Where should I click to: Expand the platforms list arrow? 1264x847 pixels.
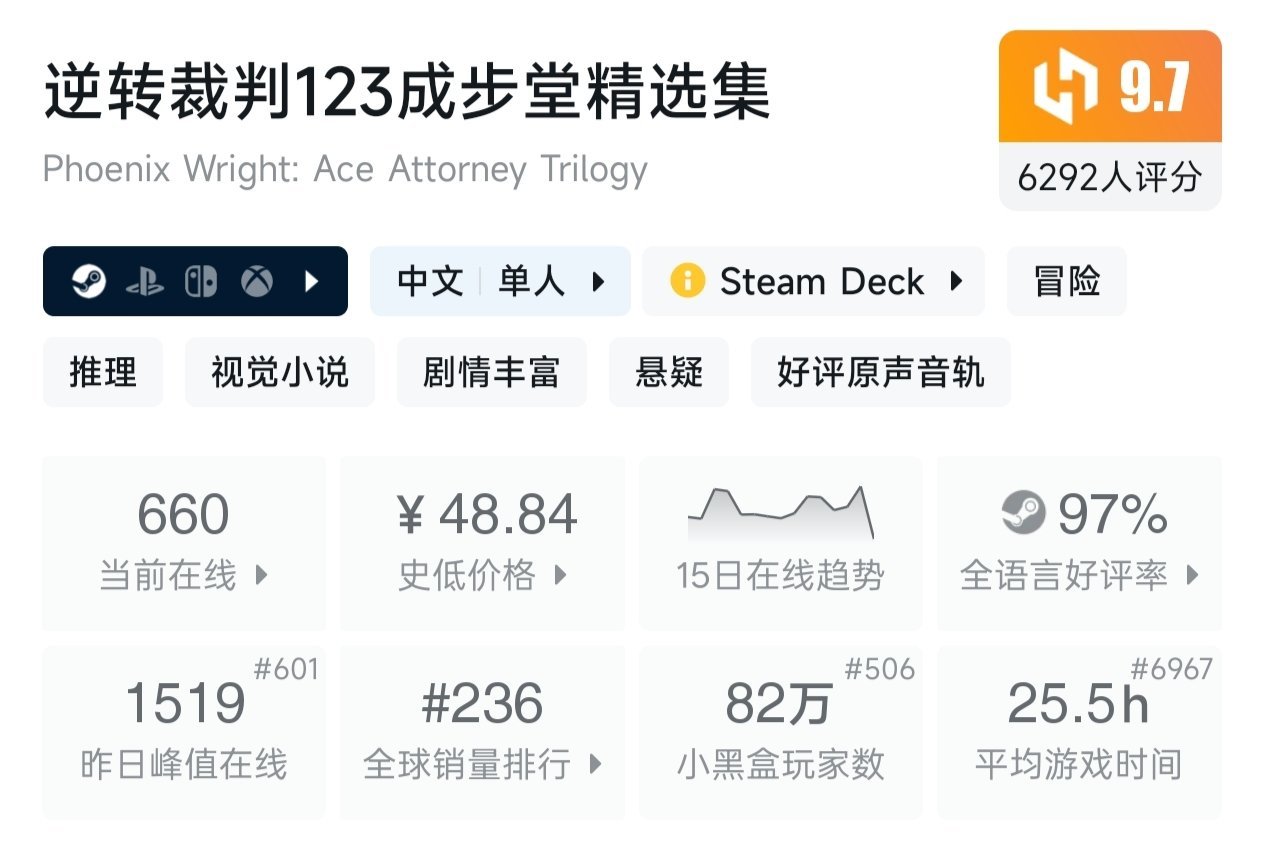pos(311,282)
